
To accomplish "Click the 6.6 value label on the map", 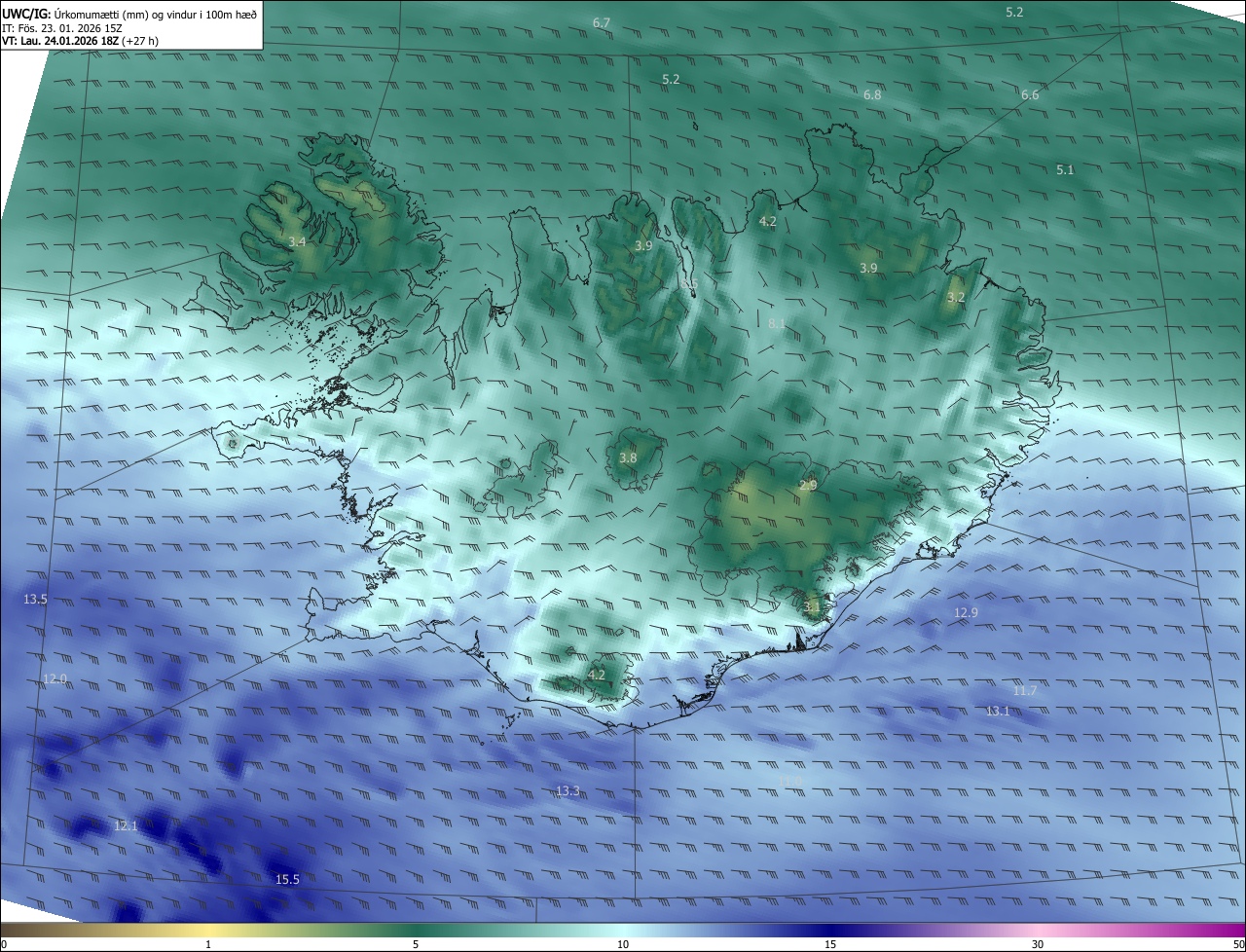I will click(1030, 95).
